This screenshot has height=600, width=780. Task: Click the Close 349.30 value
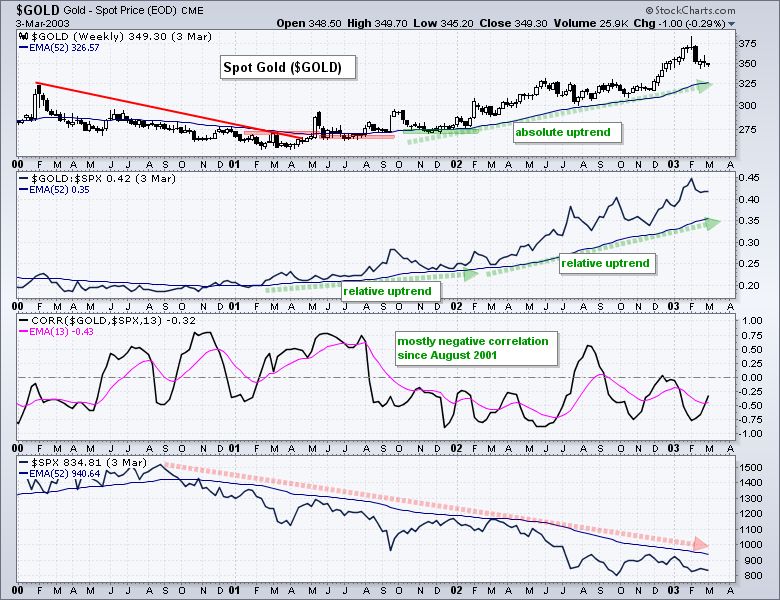pyautogui.click(x=513, y=23)
